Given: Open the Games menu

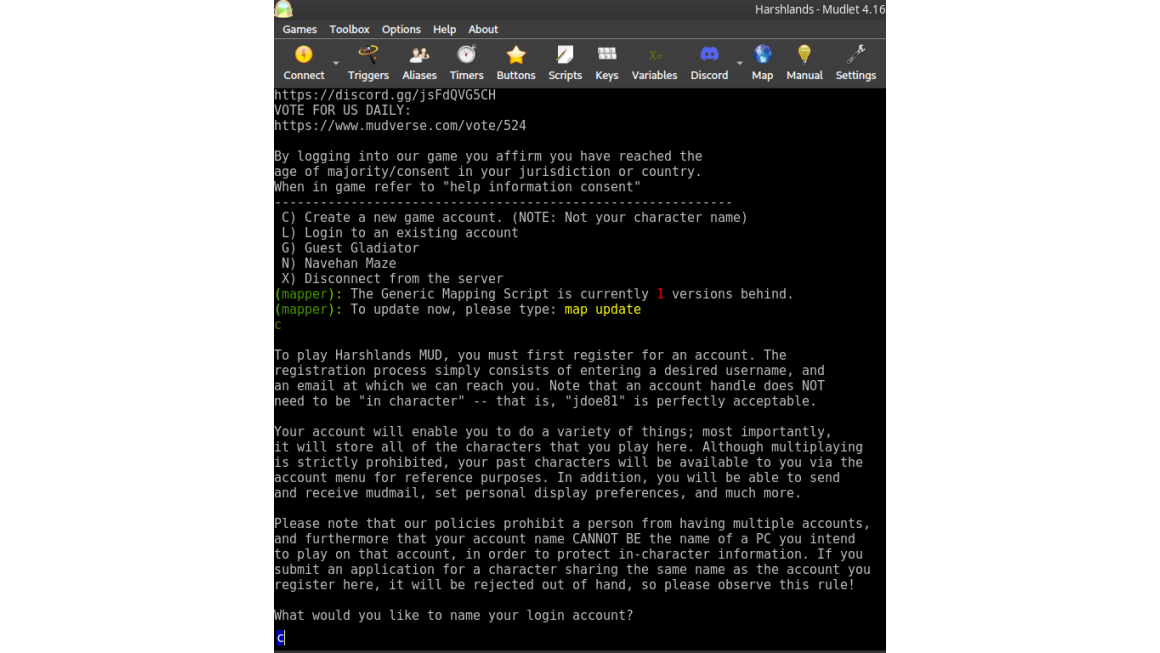Looking at the screenshot, I should (299, 30).
